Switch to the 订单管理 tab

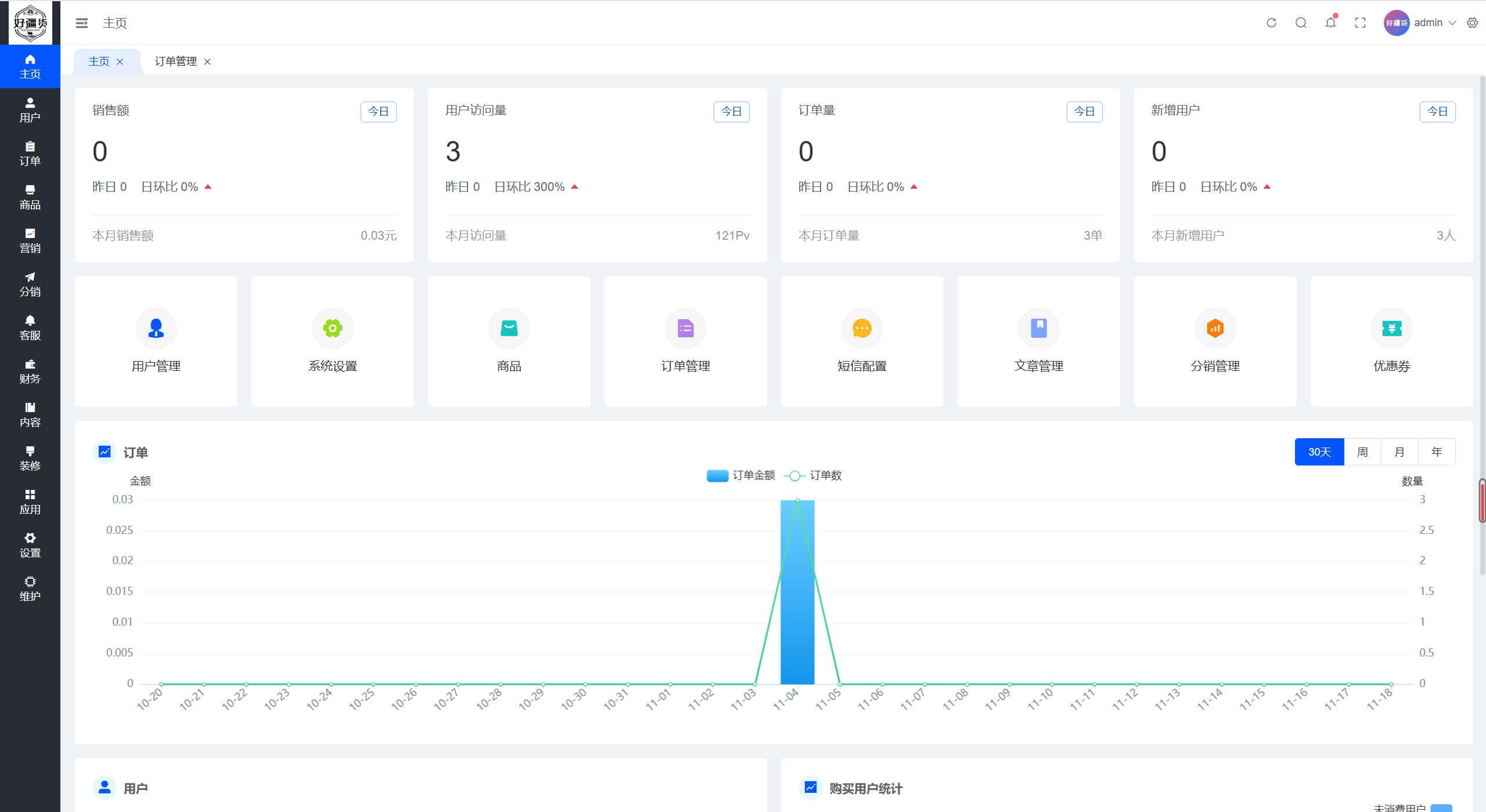[x=175, y=62]
